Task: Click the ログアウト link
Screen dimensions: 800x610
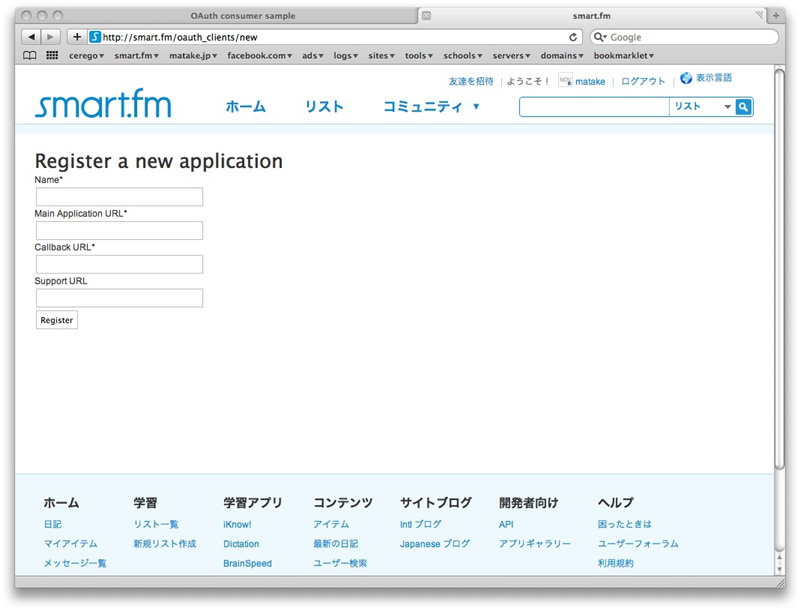Action: pyautogui.click(x=643, y=82)
